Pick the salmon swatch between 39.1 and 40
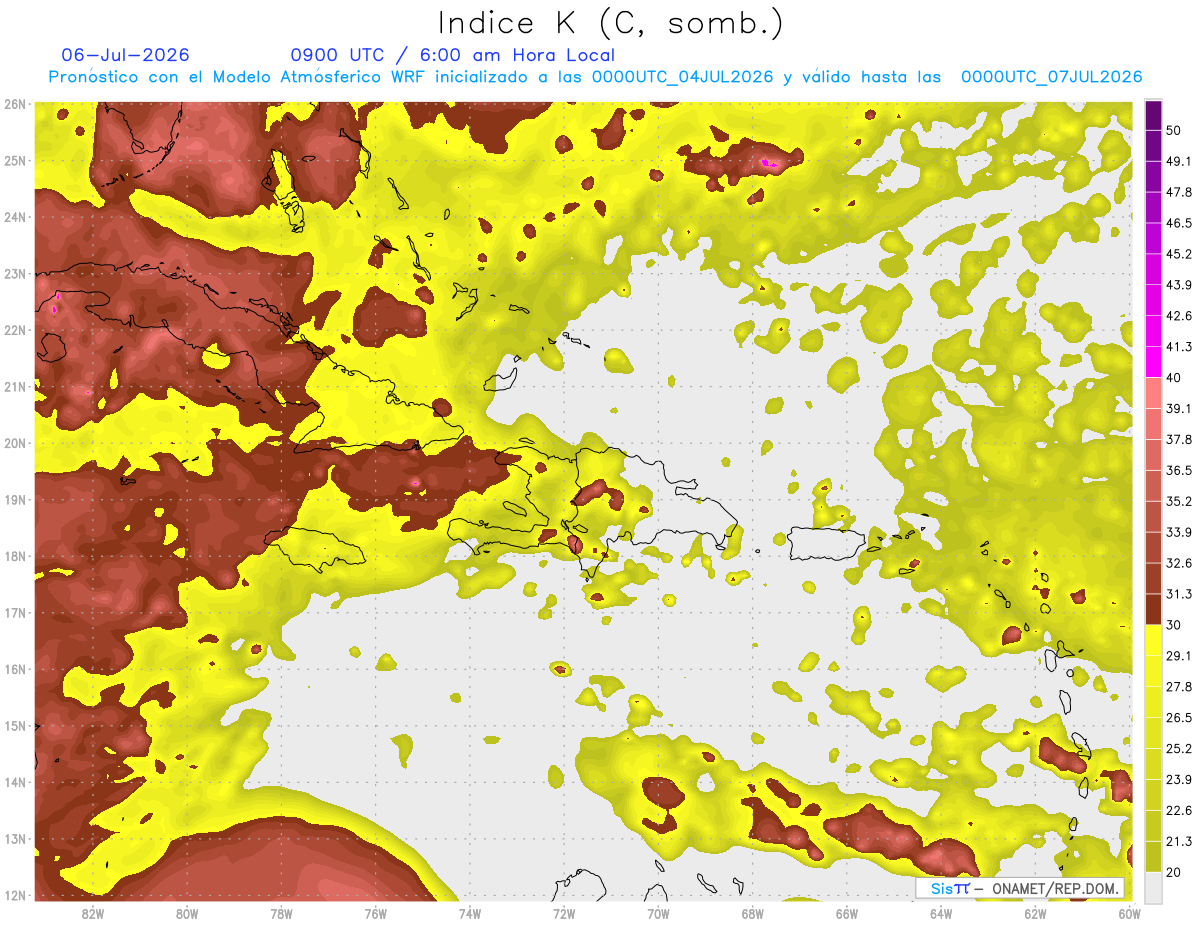The height and width of the screenshot is (927, 1200). (1153, 393)
